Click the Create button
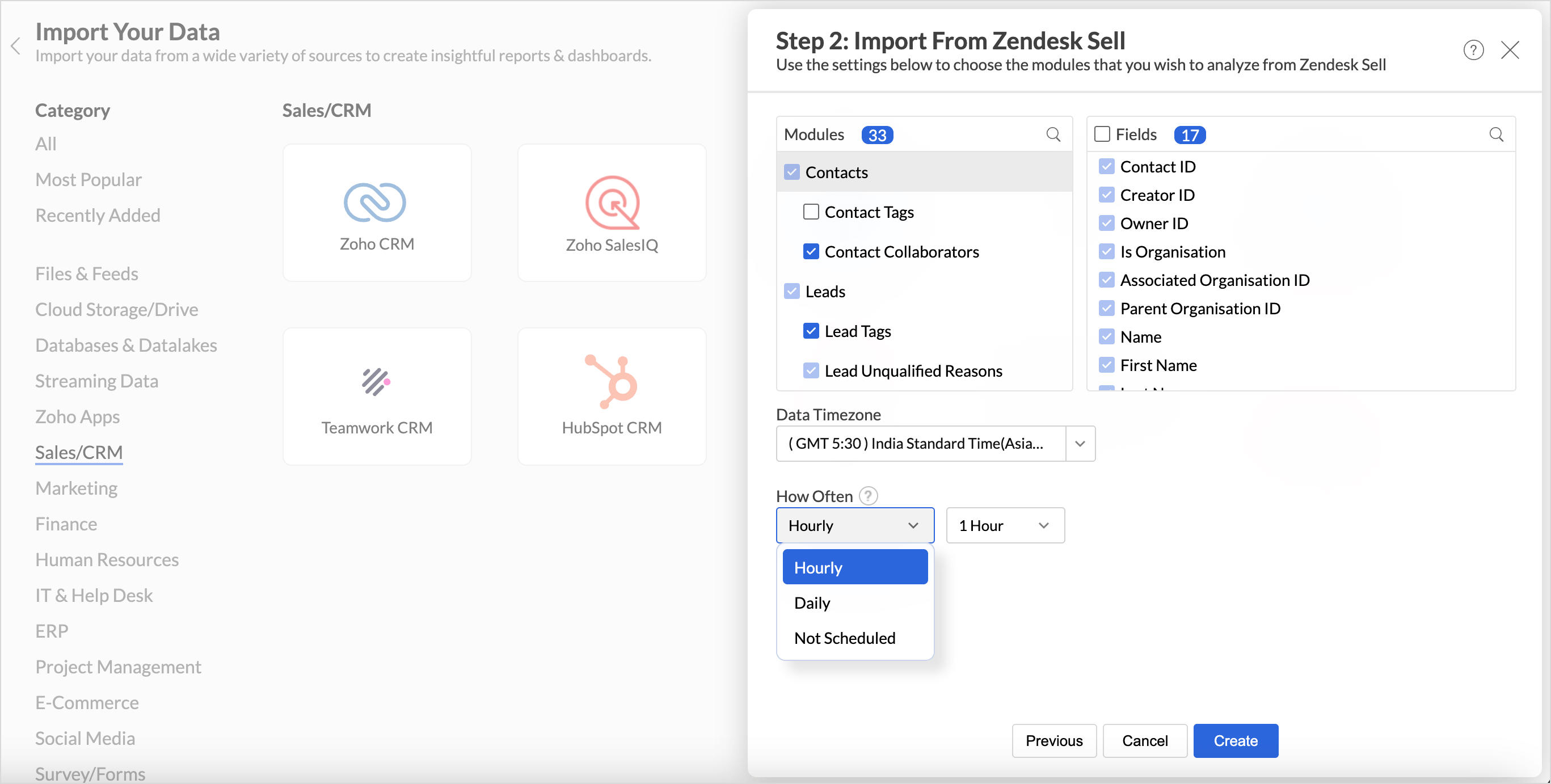1551x784 pixels. click(x=1235, y=741)
